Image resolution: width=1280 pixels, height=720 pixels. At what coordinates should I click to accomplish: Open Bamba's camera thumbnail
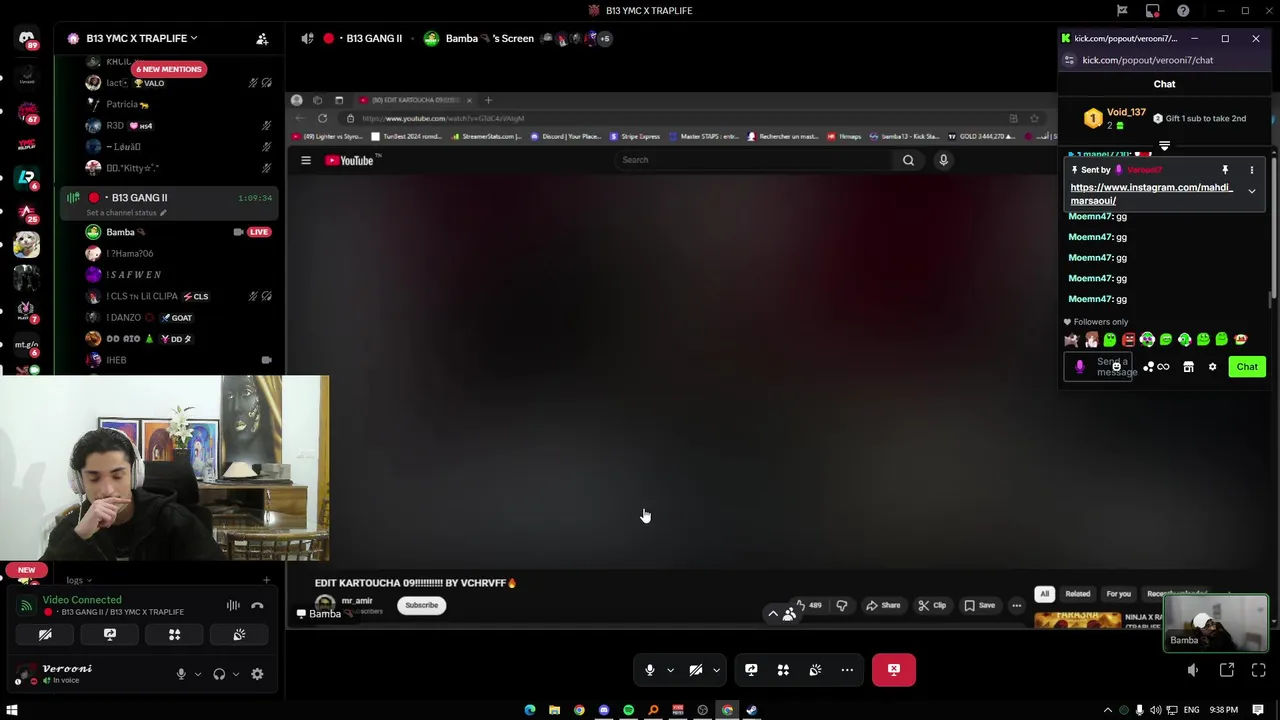coord(1215,623)
